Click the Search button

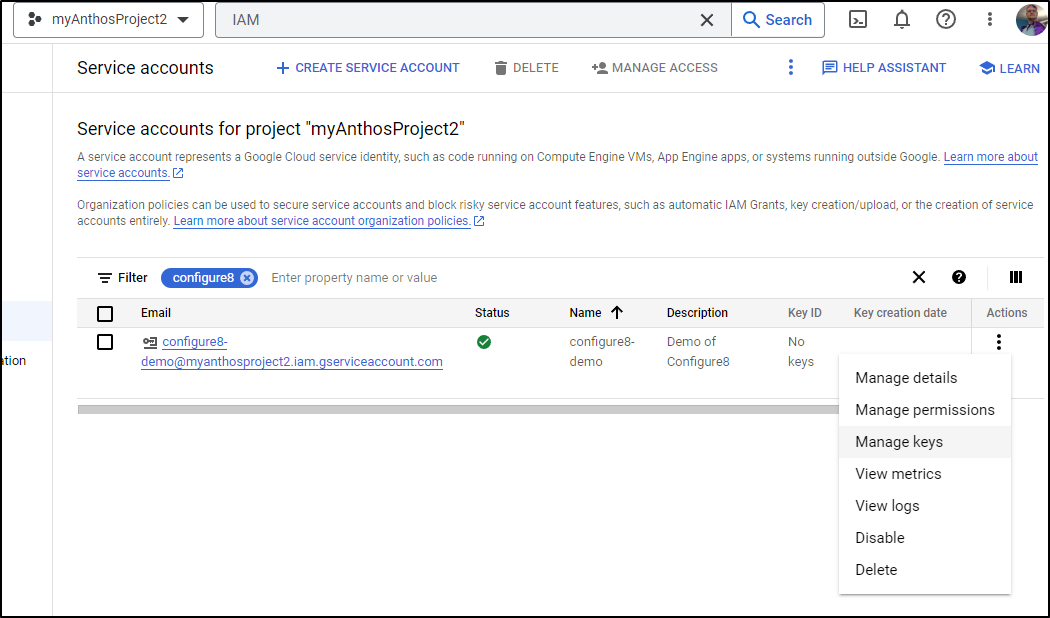777,20
